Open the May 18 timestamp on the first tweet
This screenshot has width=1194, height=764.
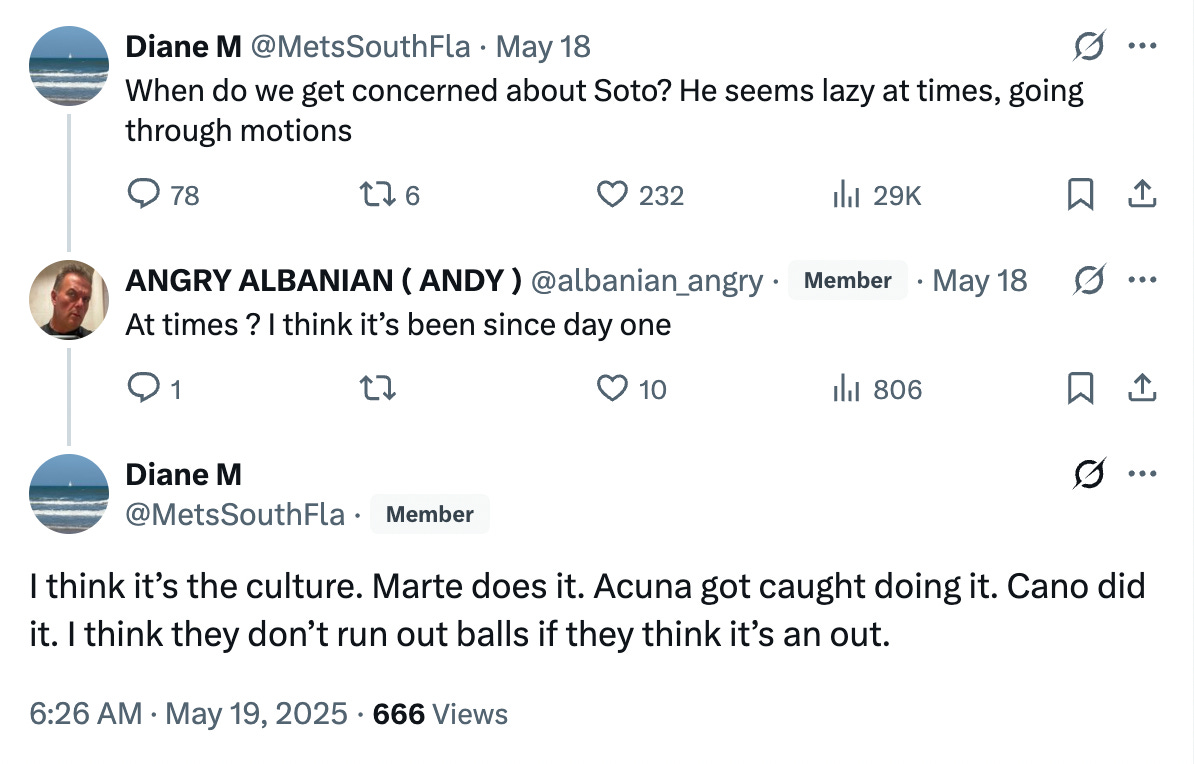tap(543, 47)
